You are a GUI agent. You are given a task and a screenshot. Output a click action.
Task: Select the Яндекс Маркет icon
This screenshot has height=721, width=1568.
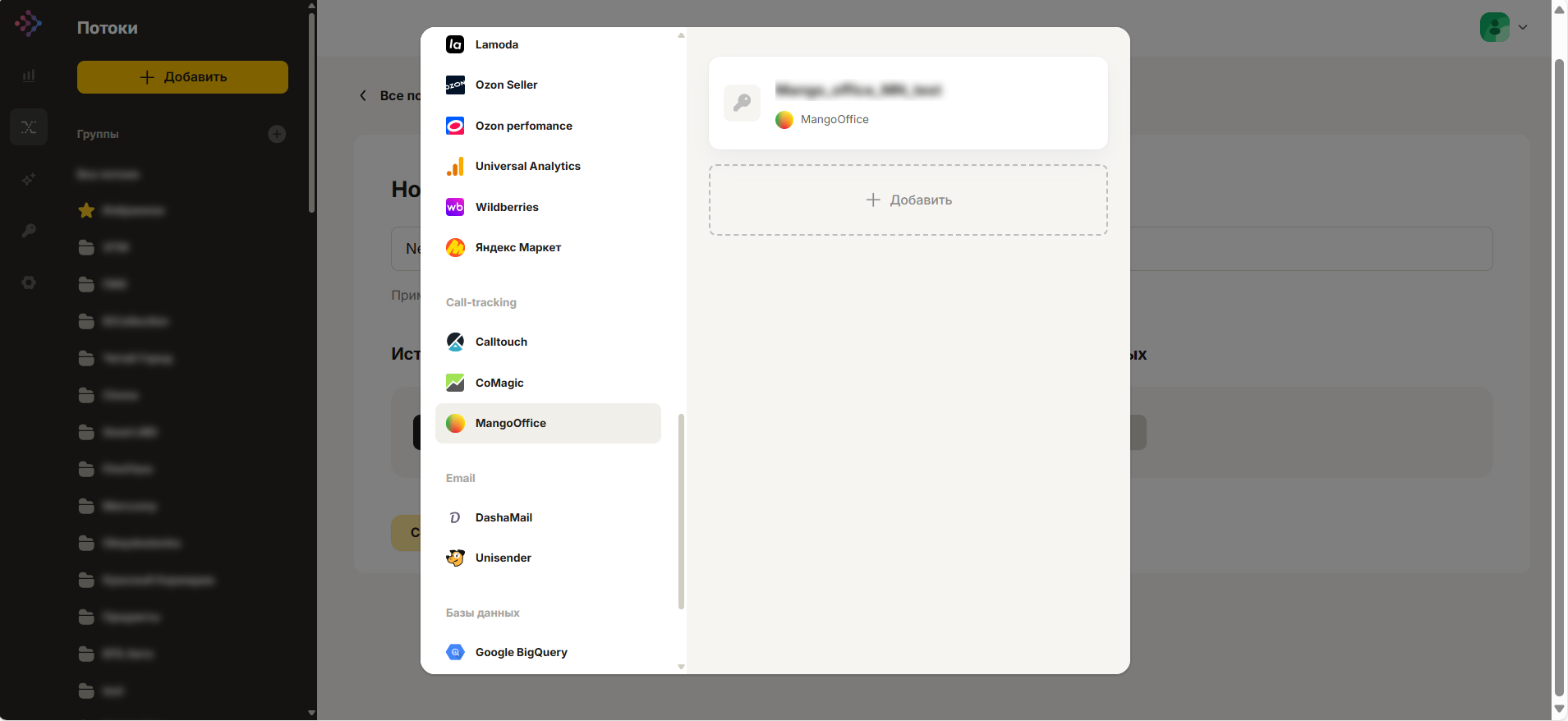pos(455,247)
